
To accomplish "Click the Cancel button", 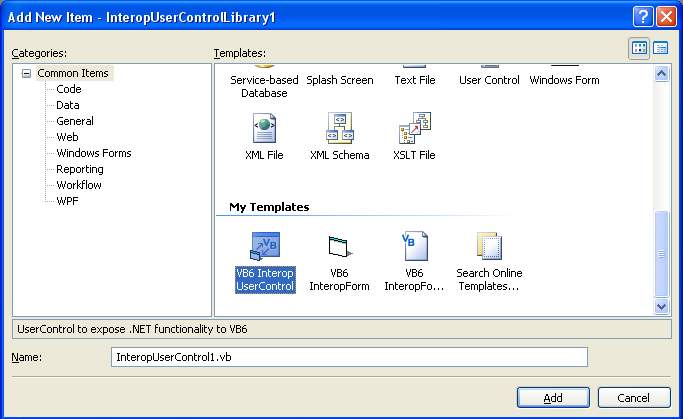I will pyautogui.click(x=634, y=398).
